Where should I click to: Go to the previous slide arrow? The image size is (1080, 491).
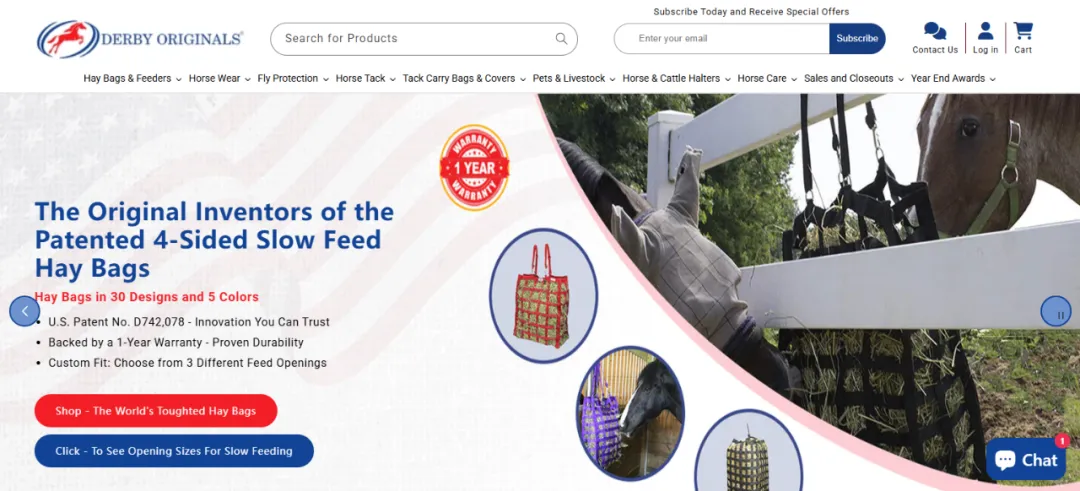click(x=25, y=311)
